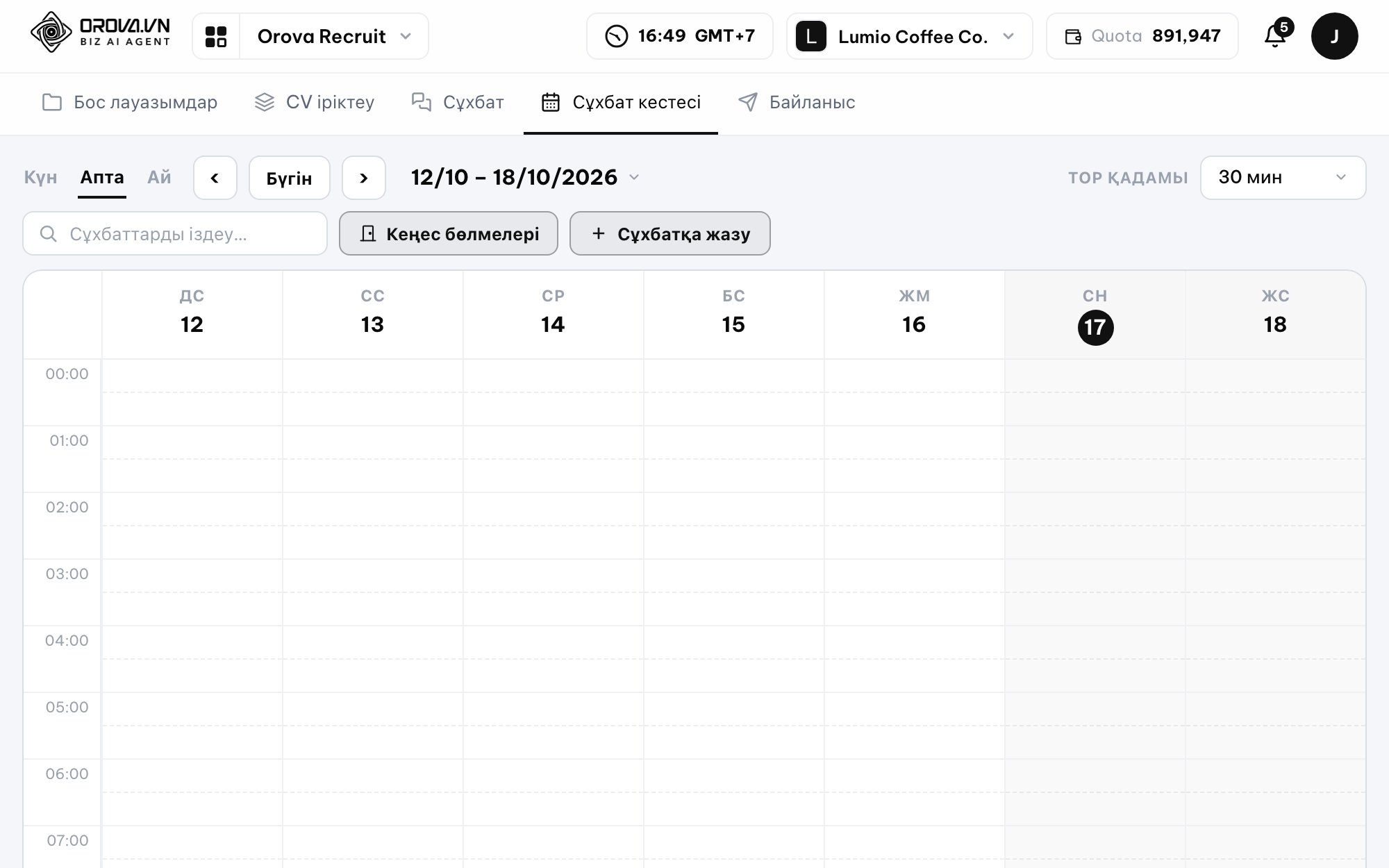Screen dimensions: 1389x868
Task: Select day header ЖС 18
Action: (x=1276, y=314)
